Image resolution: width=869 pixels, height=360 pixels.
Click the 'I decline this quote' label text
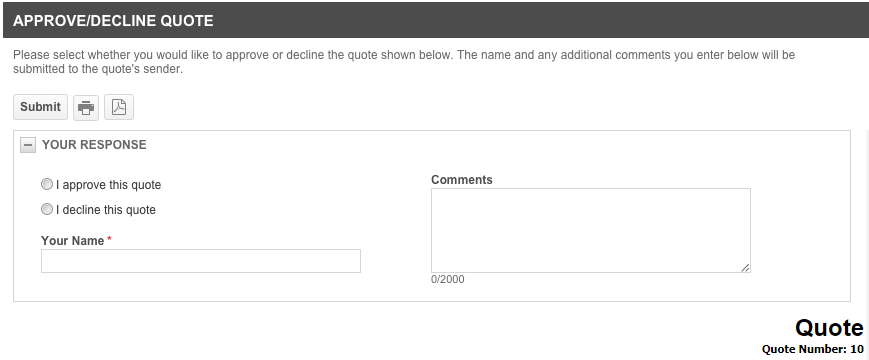coord(106,210)
